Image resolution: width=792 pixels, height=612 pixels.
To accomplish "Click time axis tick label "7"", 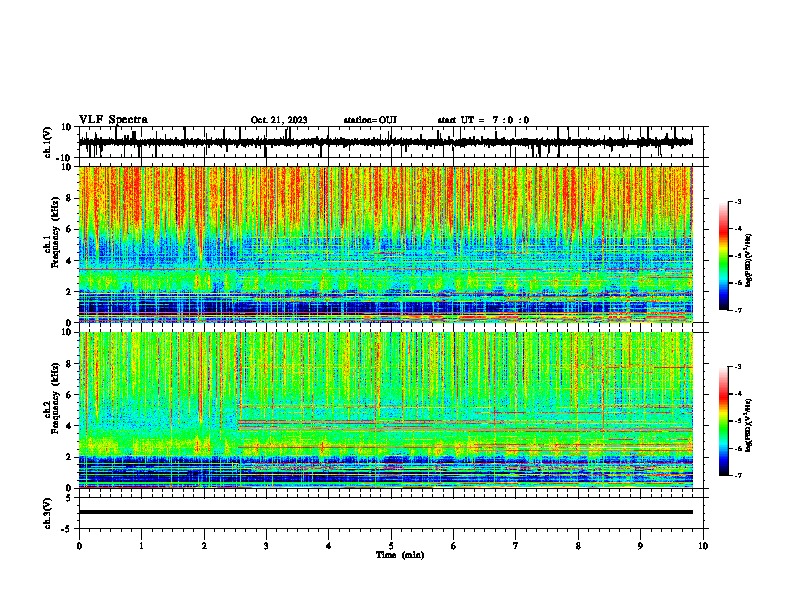I will click(516, 546).
